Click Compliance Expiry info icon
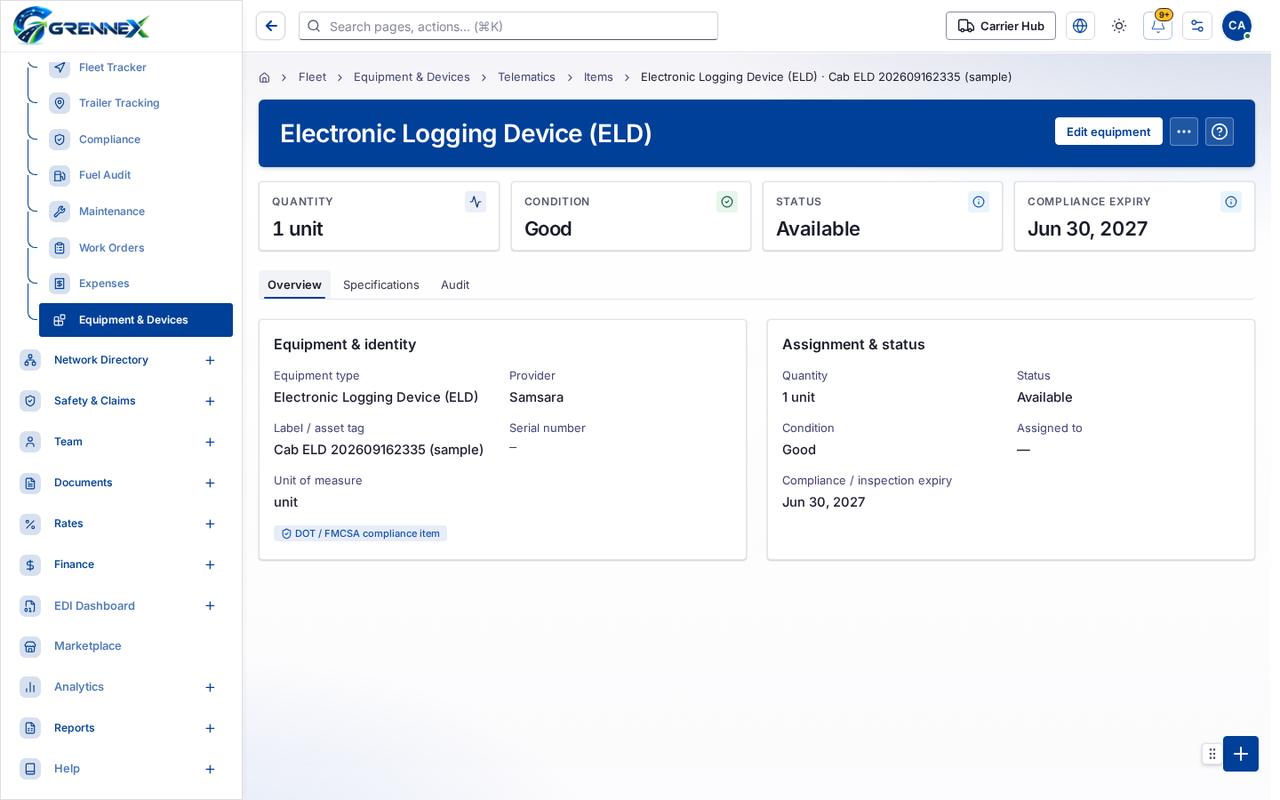1280x800 pixels. [1231, 202]
